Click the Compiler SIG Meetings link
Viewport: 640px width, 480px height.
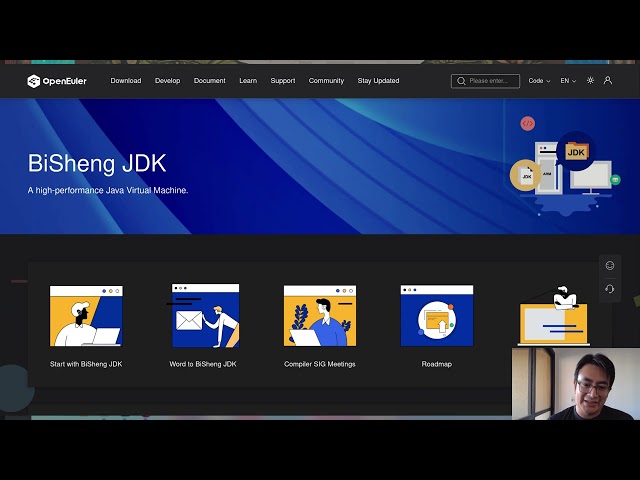320,364
